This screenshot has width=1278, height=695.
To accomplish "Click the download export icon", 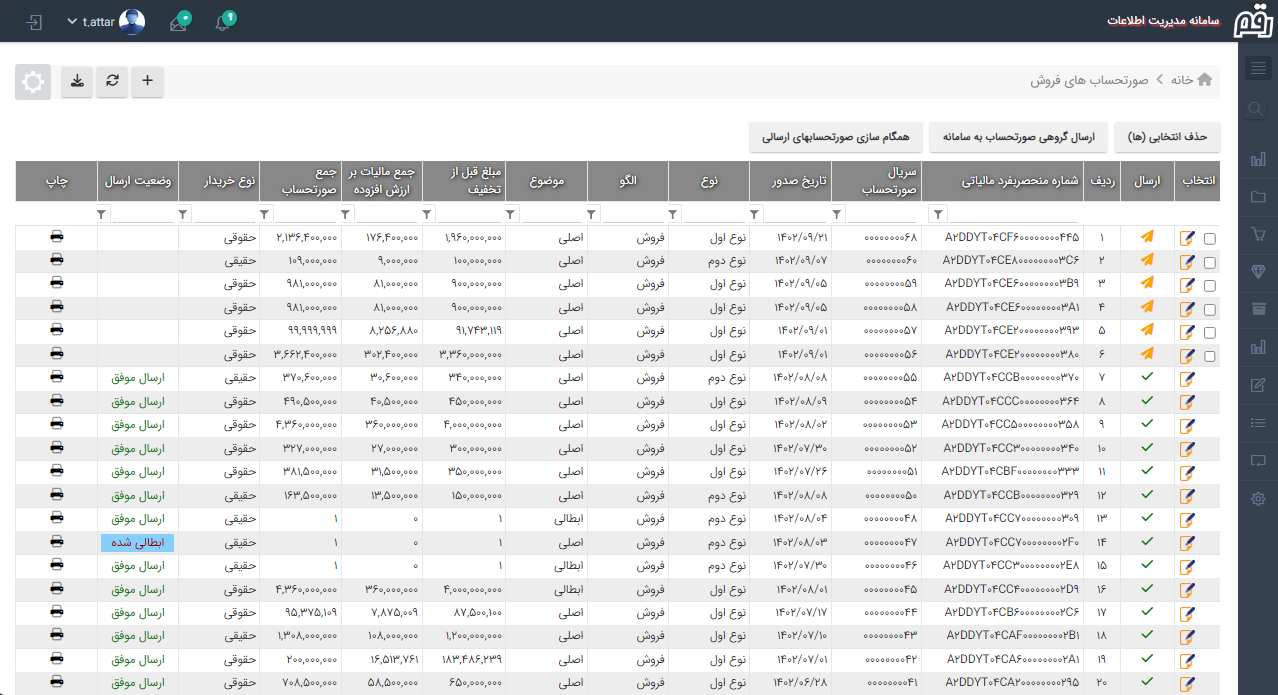I will (x=77, y=82).
